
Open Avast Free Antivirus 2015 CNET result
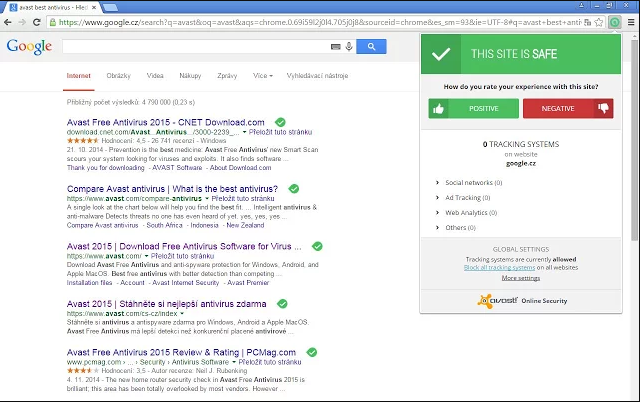(165, 122)
